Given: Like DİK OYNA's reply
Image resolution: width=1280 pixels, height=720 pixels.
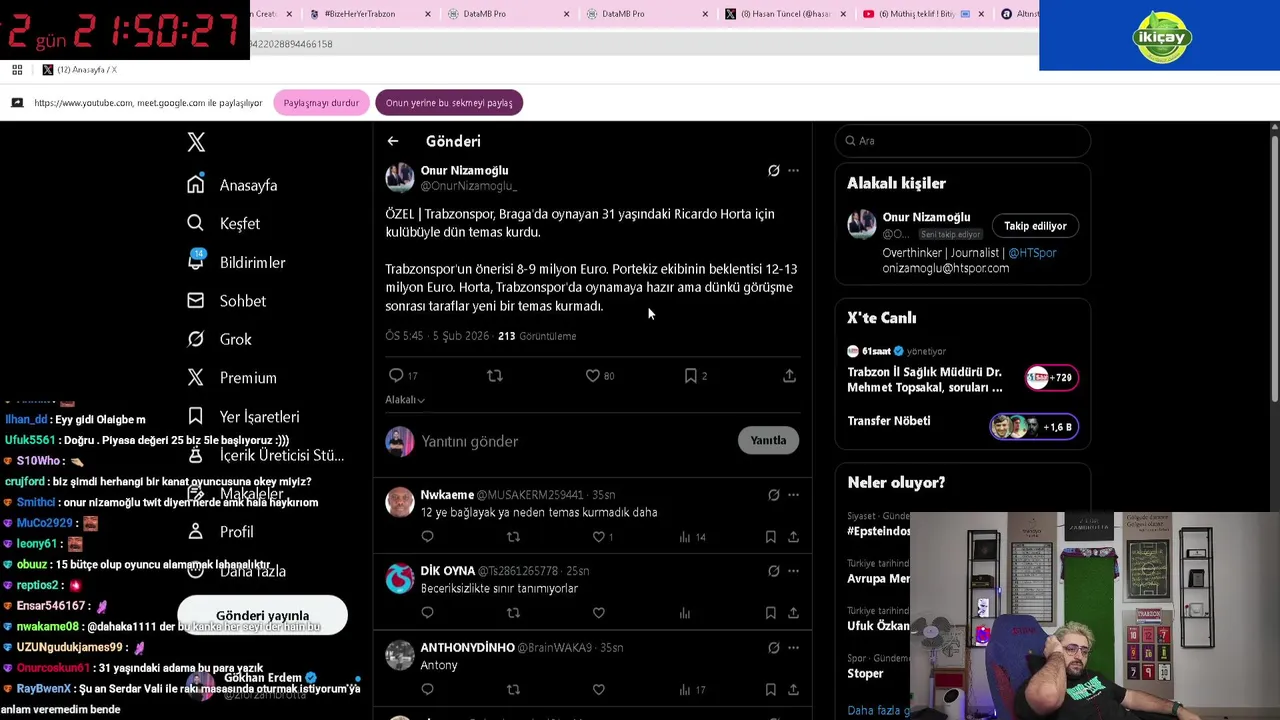Looking at the screenshot, I should click(598, 613).
